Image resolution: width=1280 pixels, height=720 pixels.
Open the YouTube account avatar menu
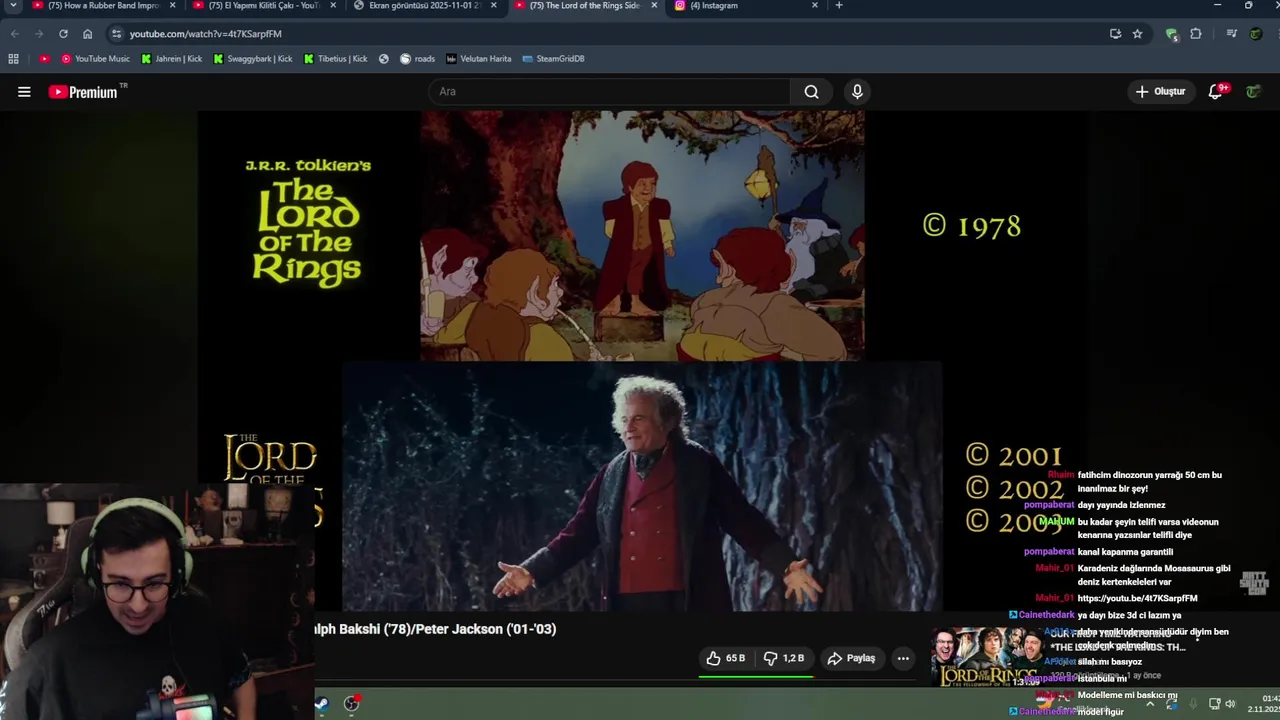click(1253, 91)
